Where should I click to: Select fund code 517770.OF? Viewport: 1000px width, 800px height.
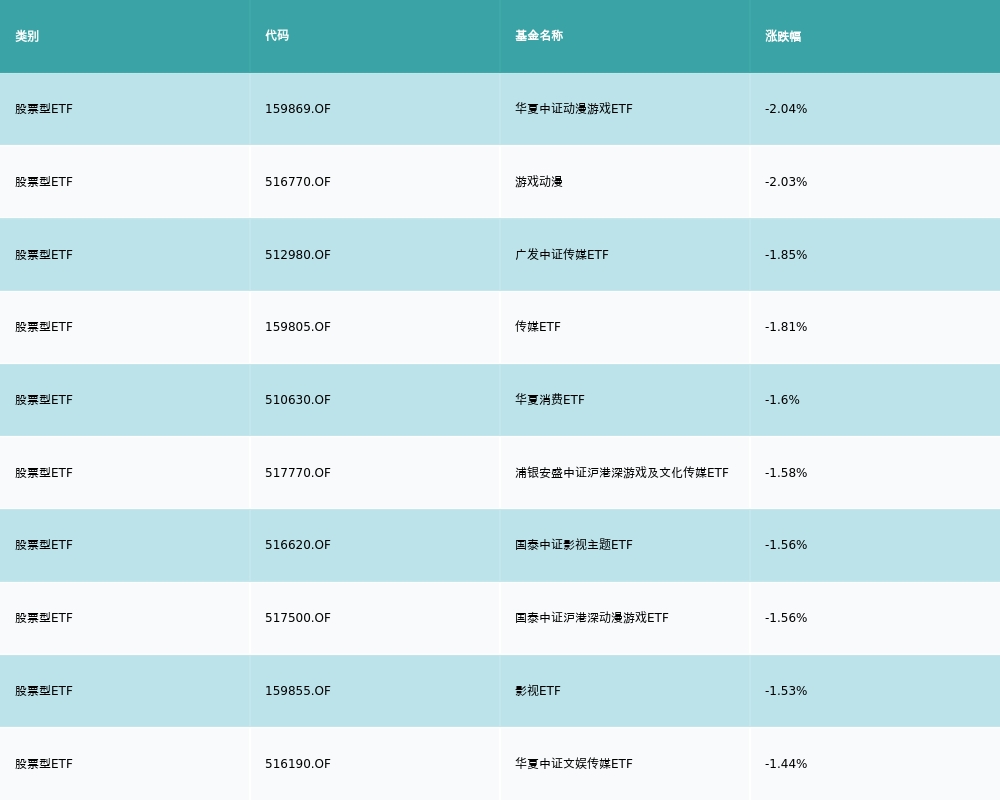pos(298,473)
